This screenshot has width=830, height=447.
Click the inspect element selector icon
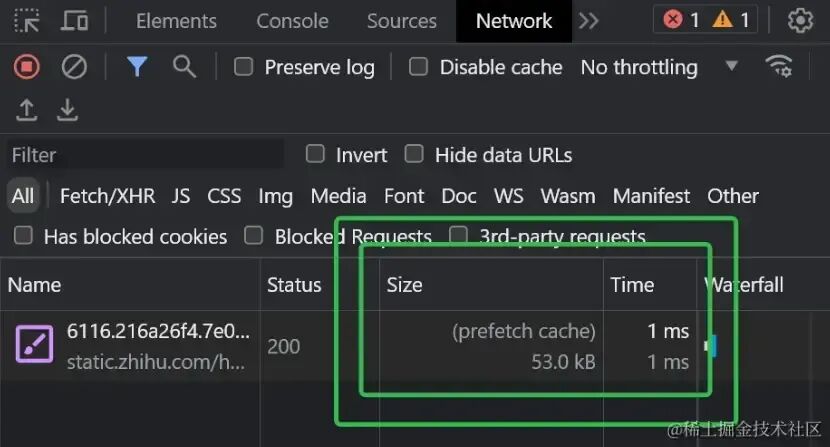(x=27, y=20)
